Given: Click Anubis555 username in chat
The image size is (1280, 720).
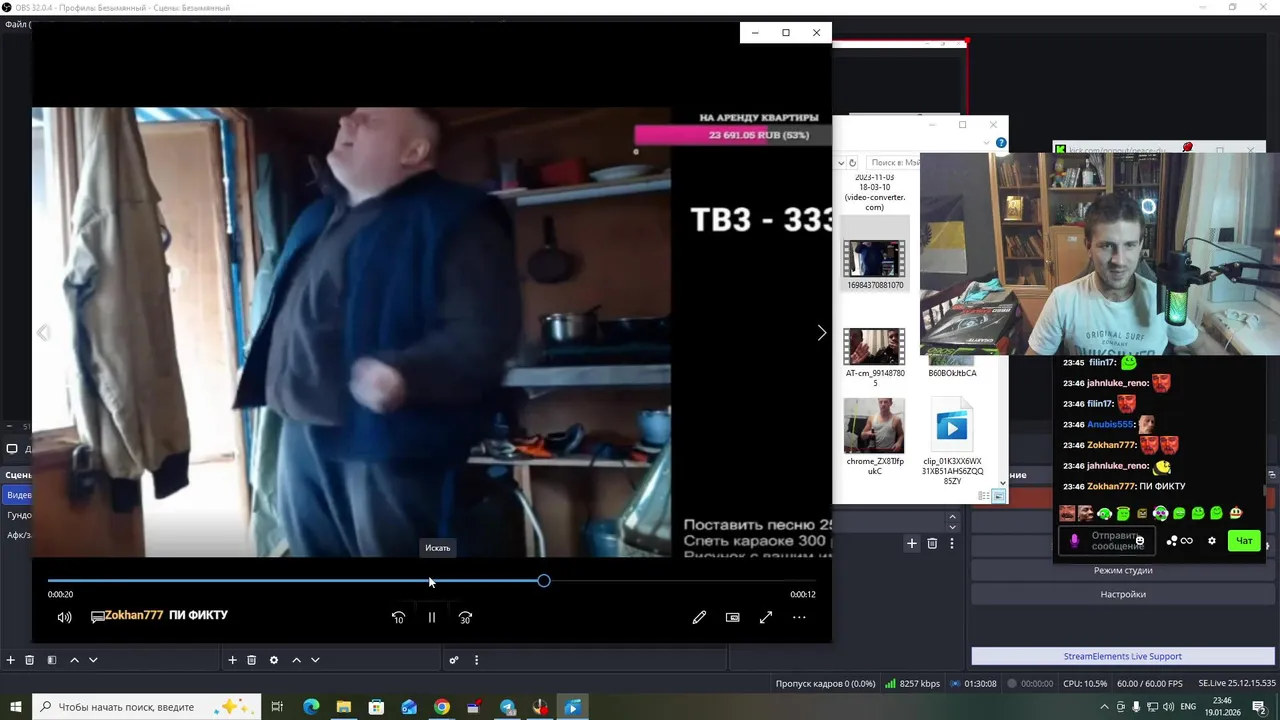Looking at the screenshot, I should tap(1112, 424).
